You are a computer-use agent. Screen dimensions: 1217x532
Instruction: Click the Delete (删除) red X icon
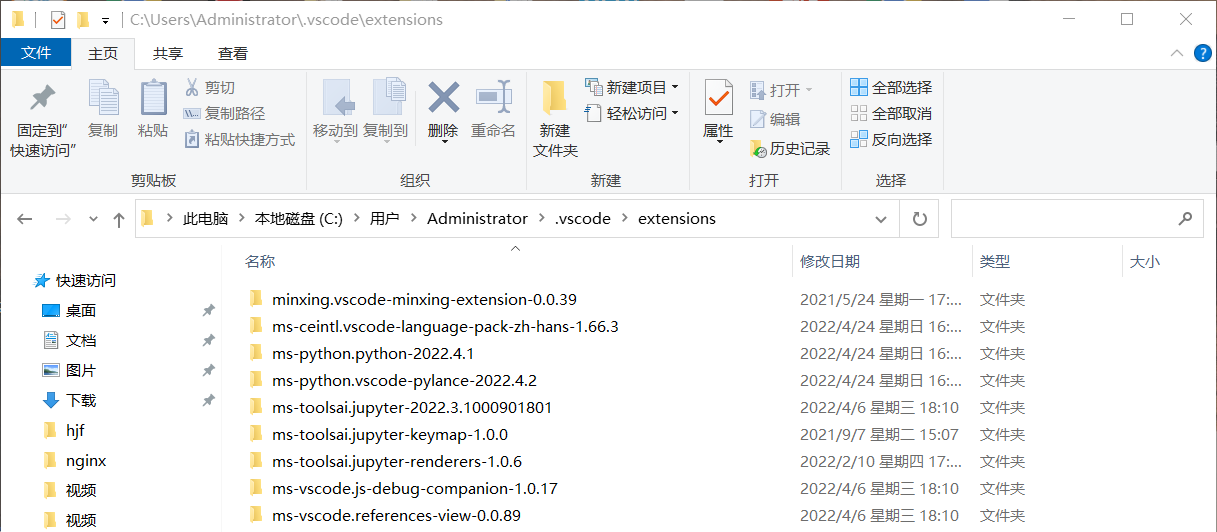click(443, 98)
